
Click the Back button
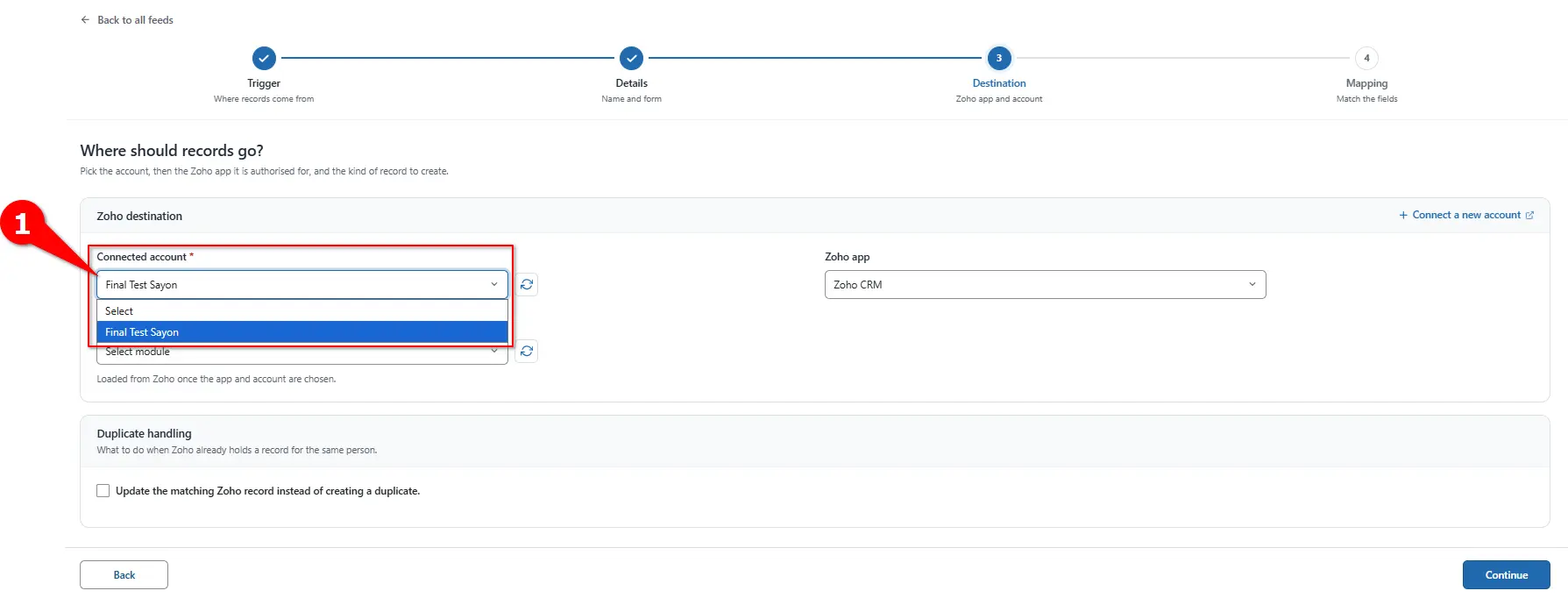[124, 575]
